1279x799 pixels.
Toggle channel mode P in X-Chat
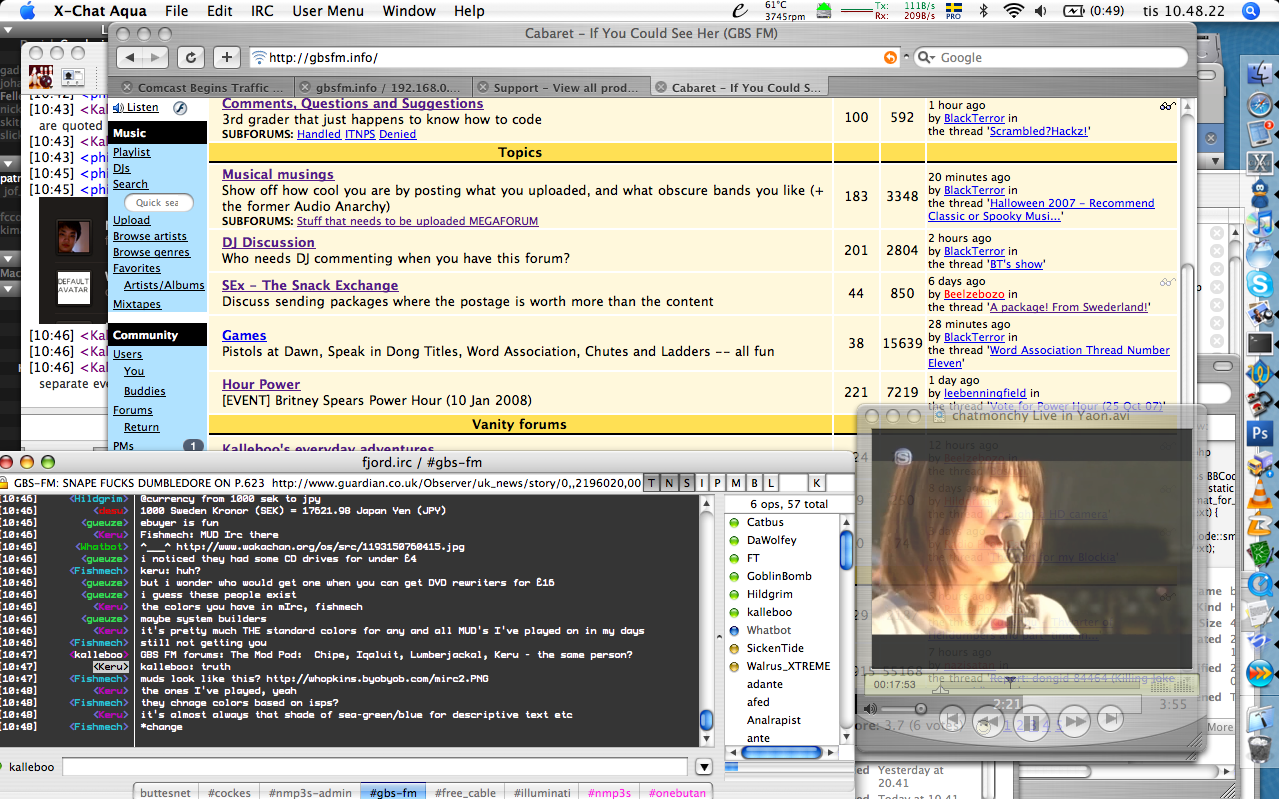[718, 483]
